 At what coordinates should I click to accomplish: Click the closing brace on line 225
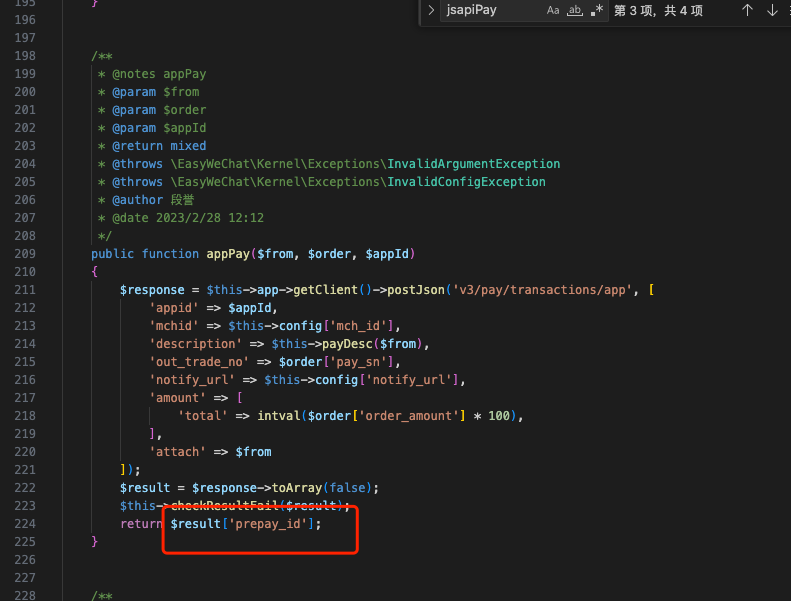94,542
